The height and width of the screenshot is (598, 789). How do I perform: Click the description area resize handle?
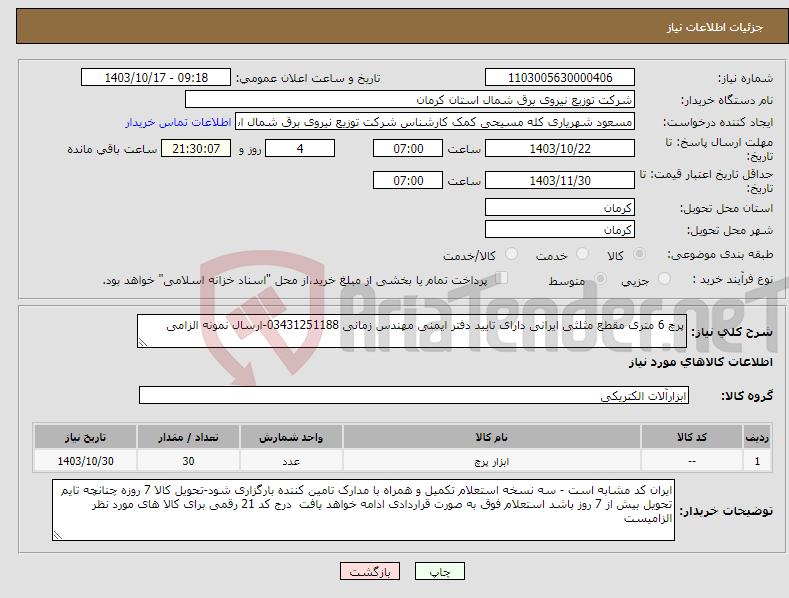tap(143, 342)
